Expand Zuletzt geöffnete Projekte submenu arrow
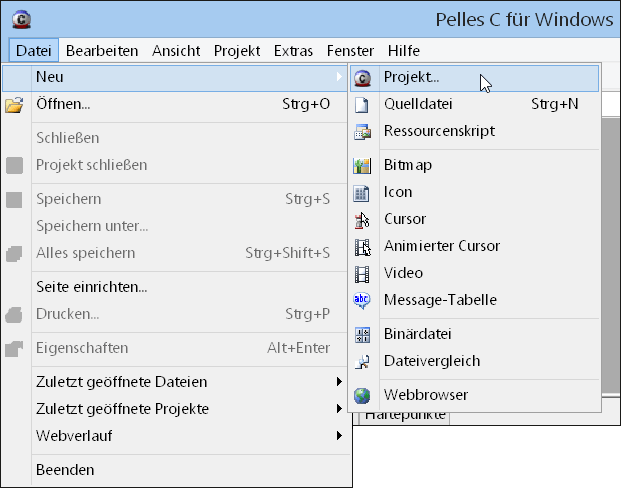This screenshot has width=621, height=488. (x=339, y=409)
